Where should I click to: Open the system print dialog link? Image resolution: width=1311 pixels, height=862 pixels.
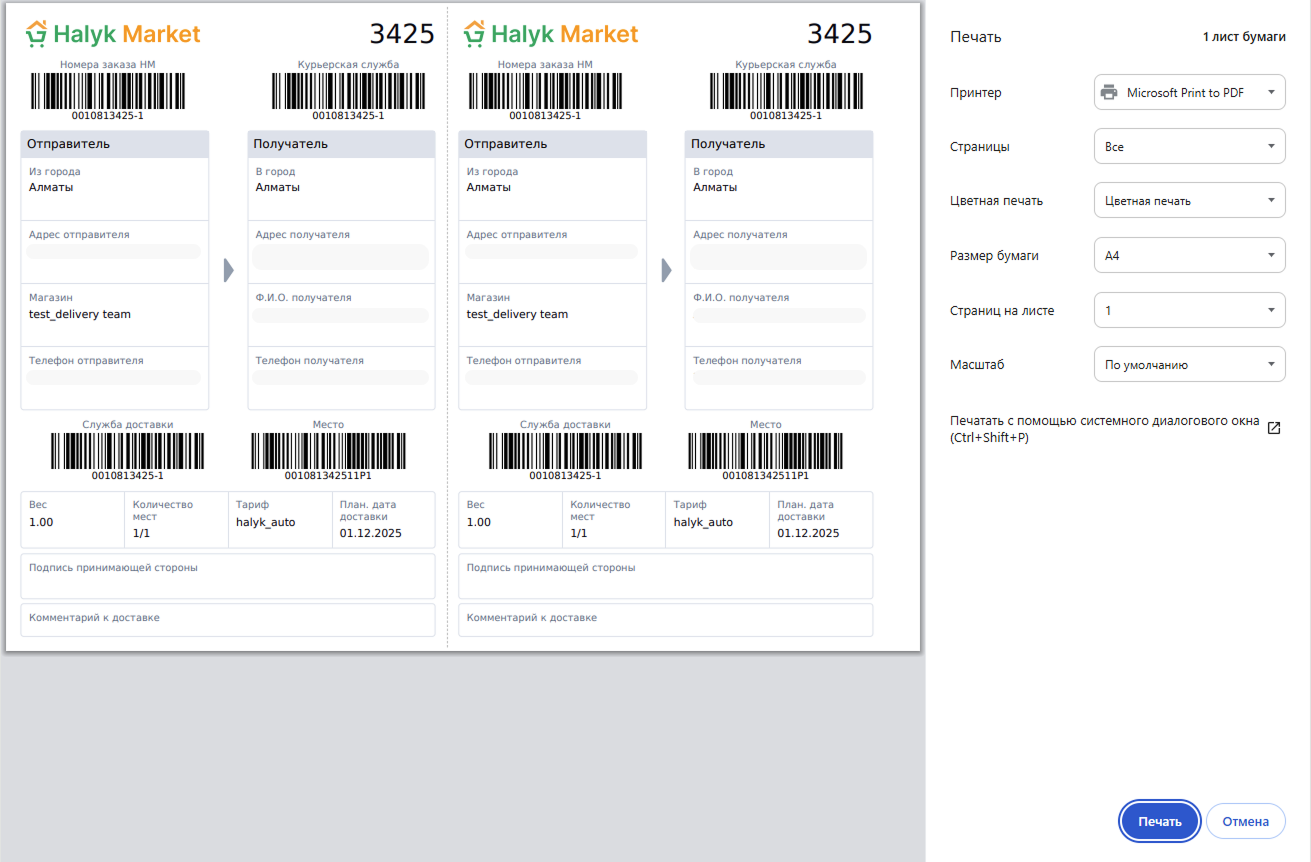pos(1104,429)
